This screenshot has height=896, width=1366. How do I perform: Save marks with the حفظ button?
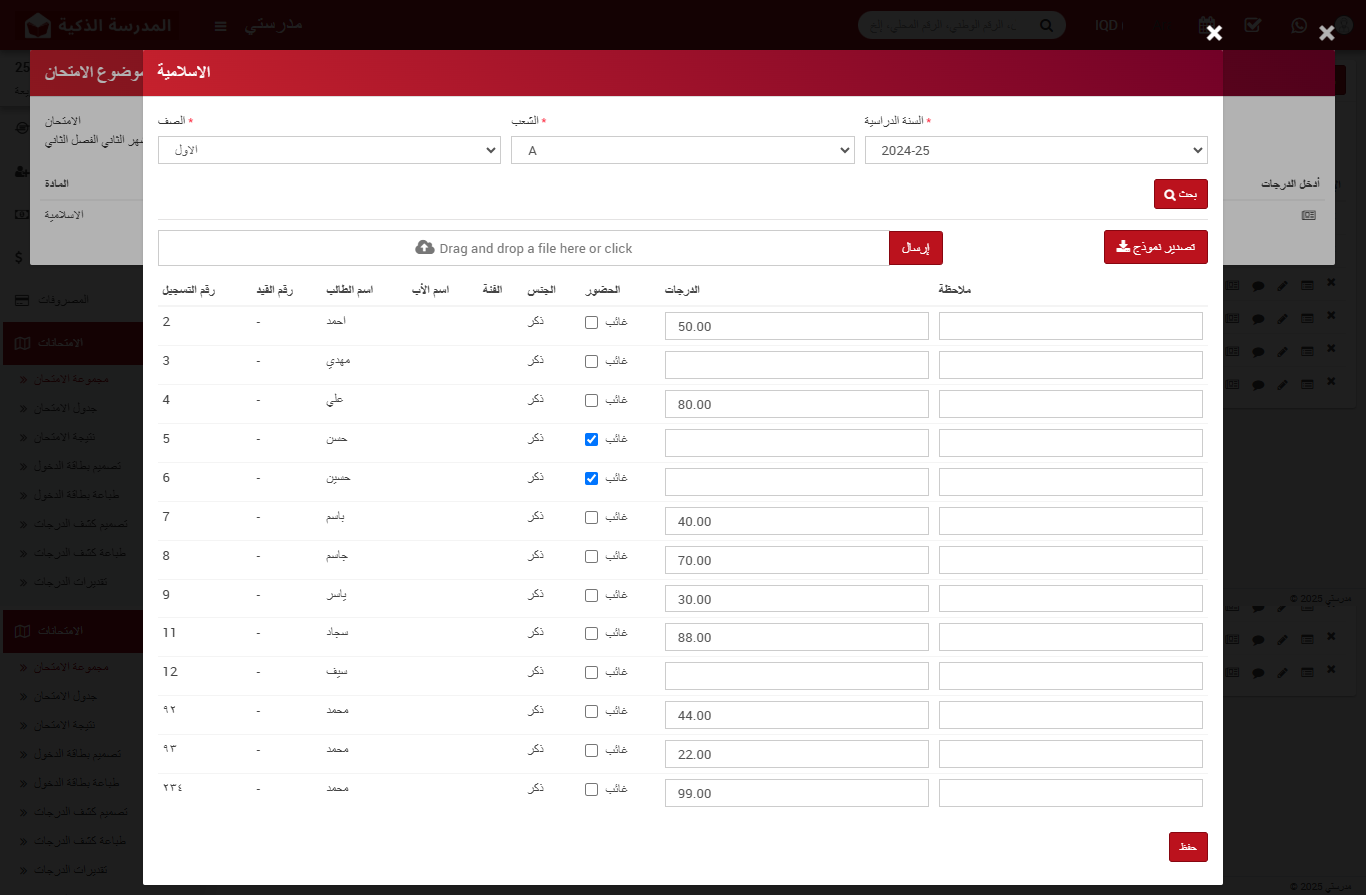click(1188, 847)
